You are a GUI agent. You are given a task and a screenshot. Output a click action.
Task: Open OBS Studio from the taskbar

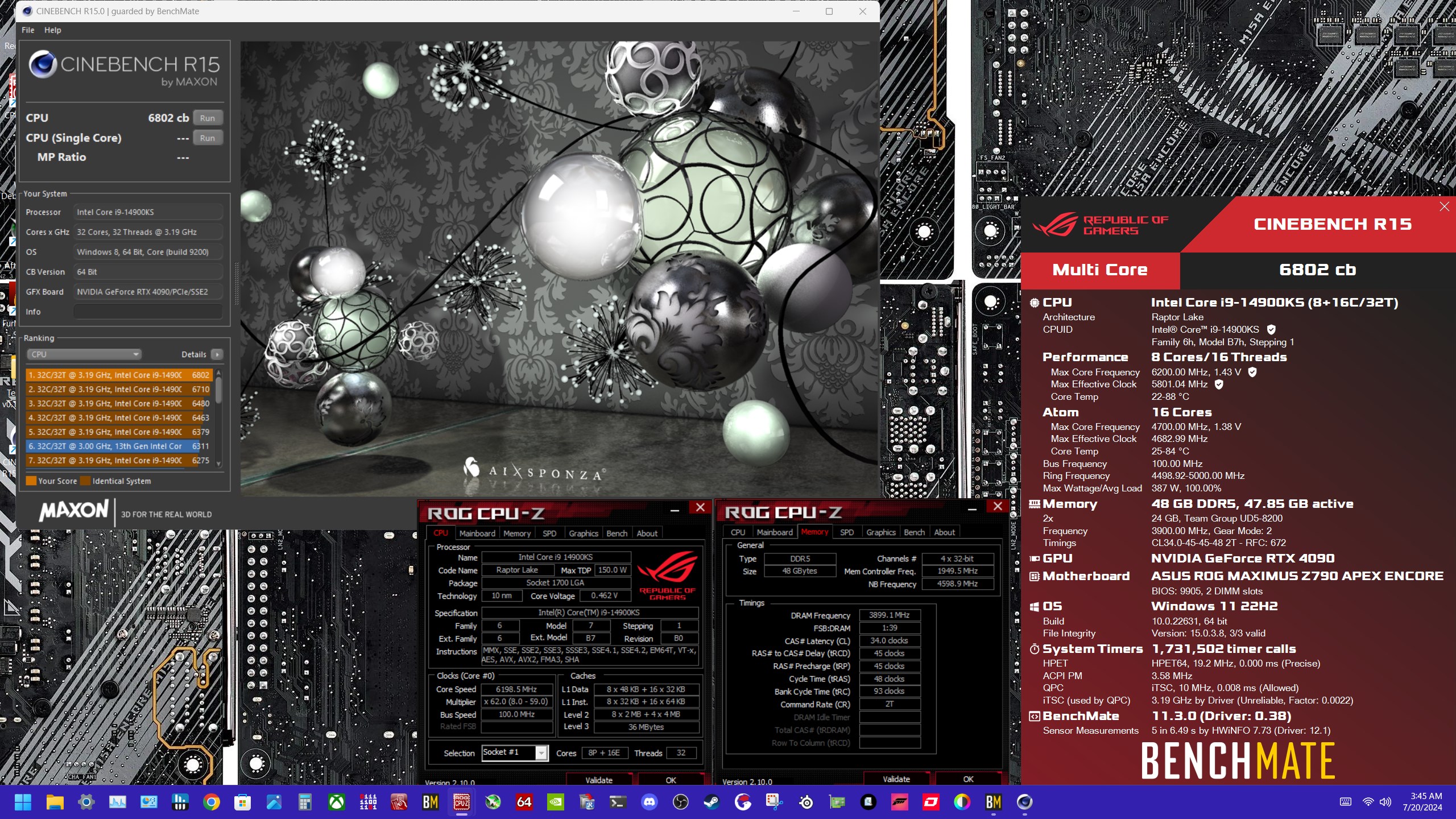coord(680,802)
